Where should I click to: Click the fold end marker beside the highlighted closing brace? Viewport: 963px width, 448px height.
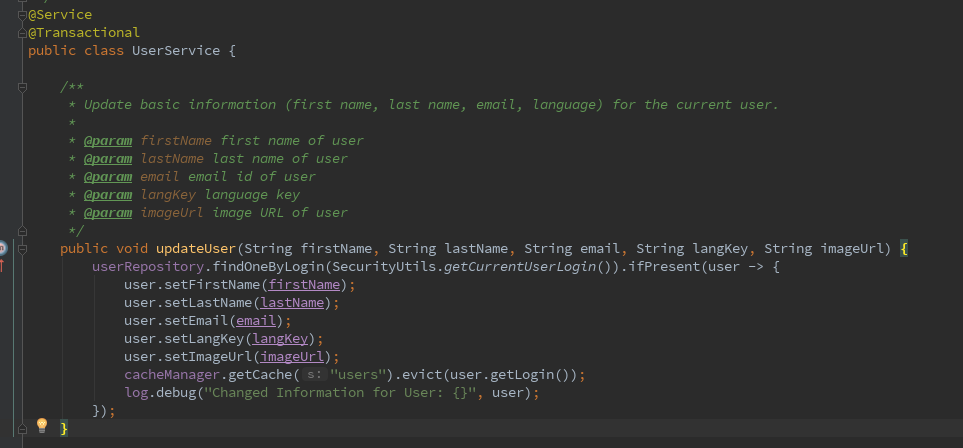[23, 428]
